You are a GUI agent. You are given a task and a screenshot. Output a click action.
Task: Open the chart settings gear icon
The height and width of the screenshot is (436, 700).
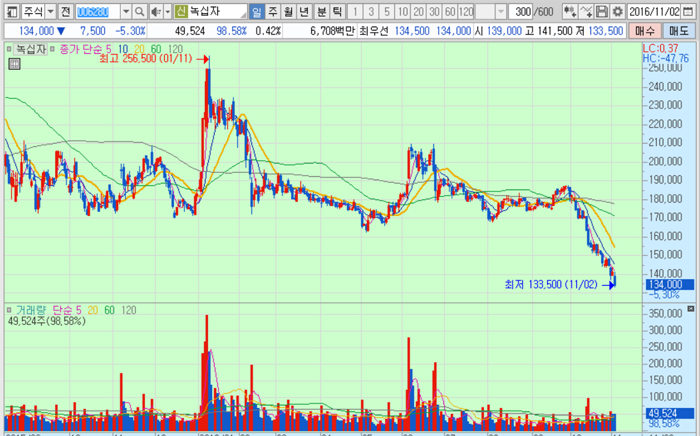(616, 12)
